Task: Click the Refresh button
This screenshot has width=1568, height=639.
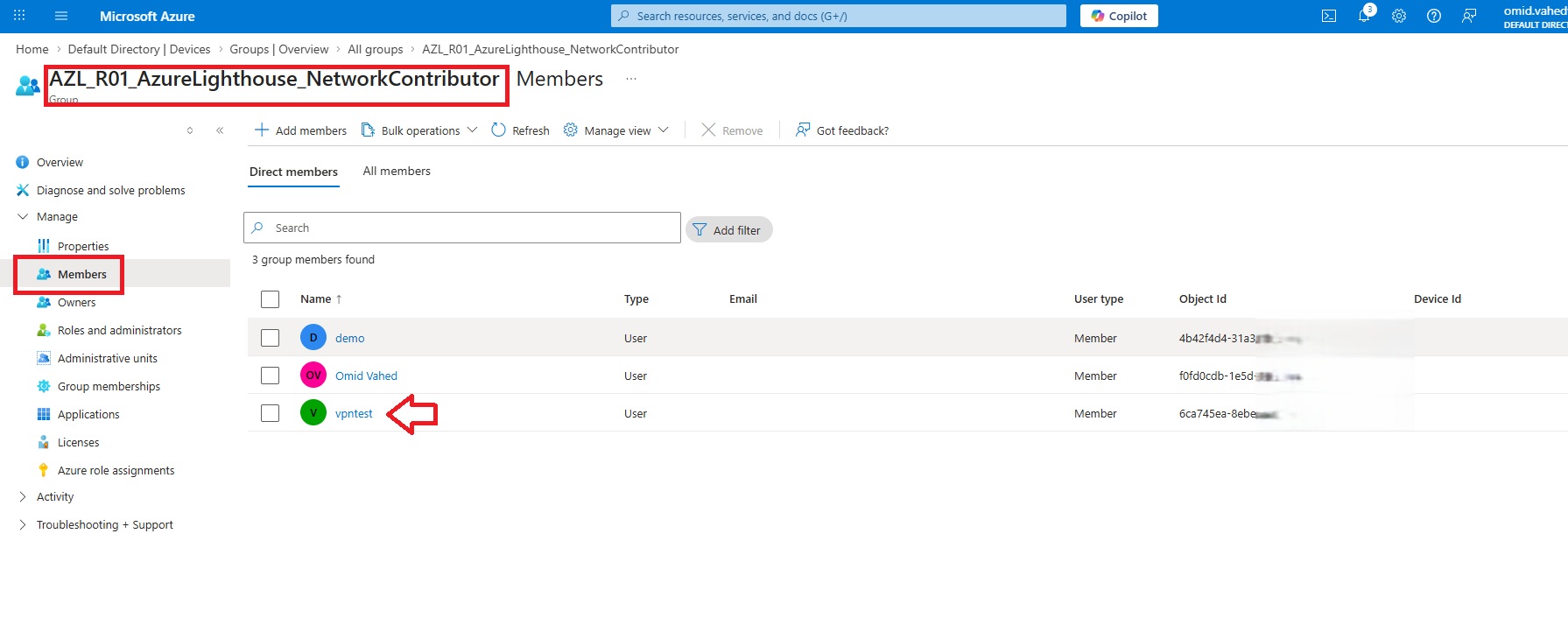Action: [520, 130]
